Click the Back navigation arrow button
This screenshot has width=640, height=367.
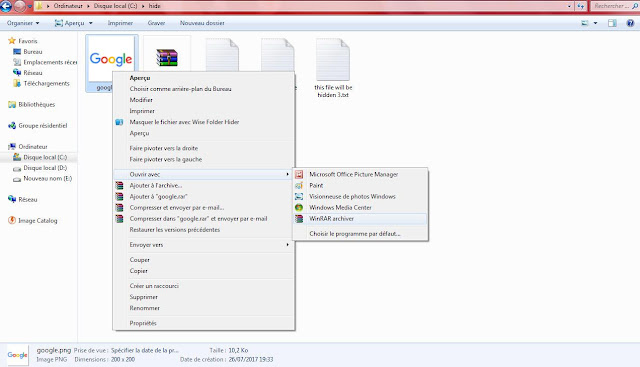click(6, 6)
